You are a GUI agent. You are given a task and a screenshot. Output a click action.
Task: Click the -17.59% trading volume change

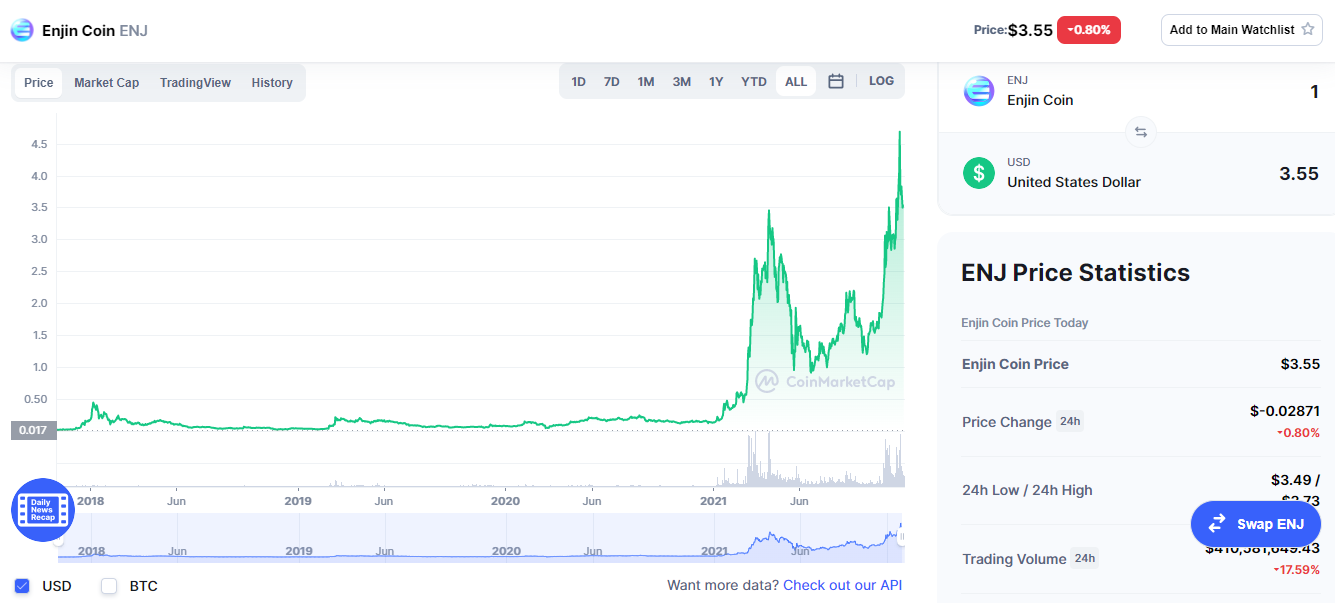tap(1296, 570)
